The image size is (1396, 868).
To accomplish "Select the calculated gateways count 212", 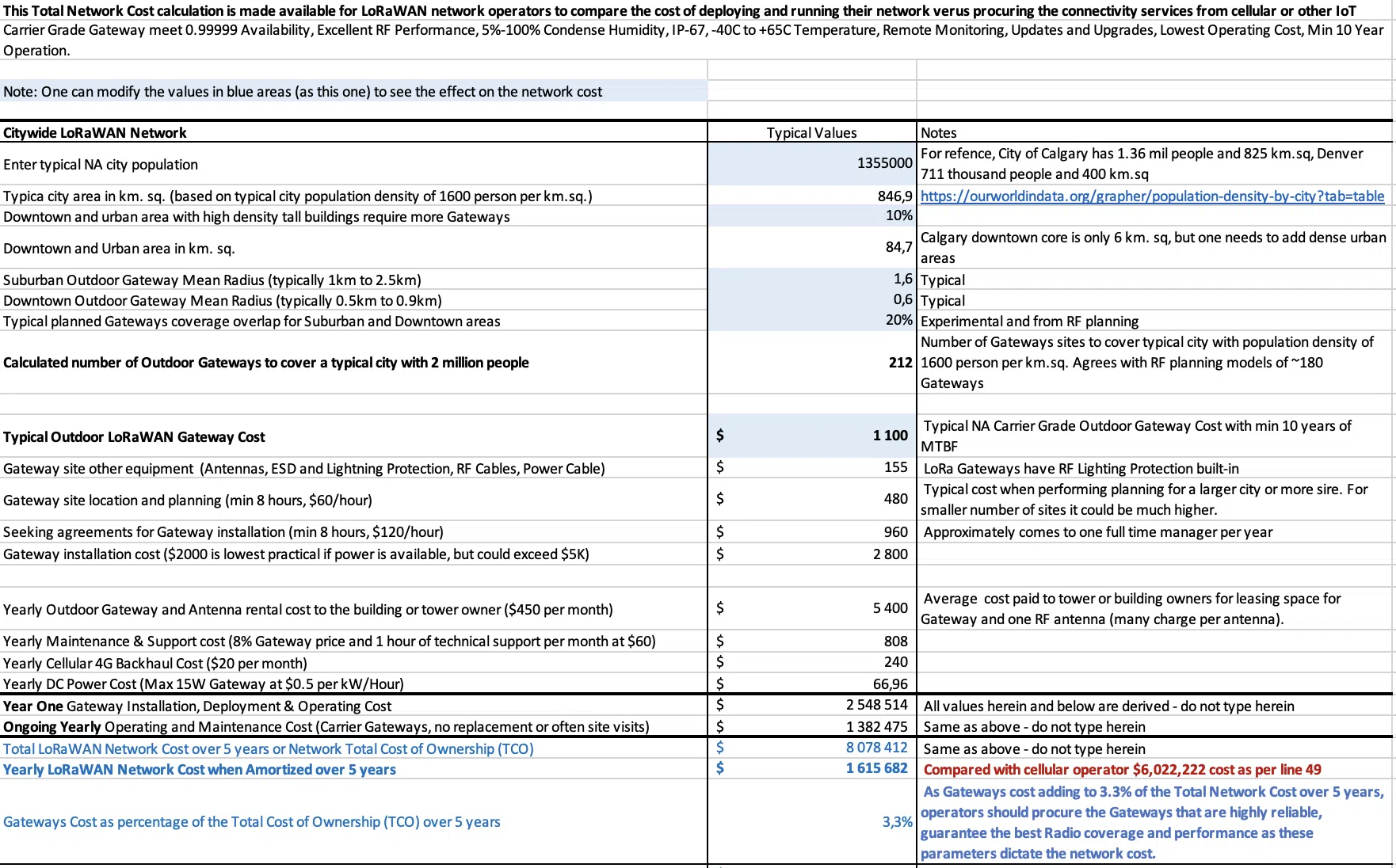I will click(900, 363).
